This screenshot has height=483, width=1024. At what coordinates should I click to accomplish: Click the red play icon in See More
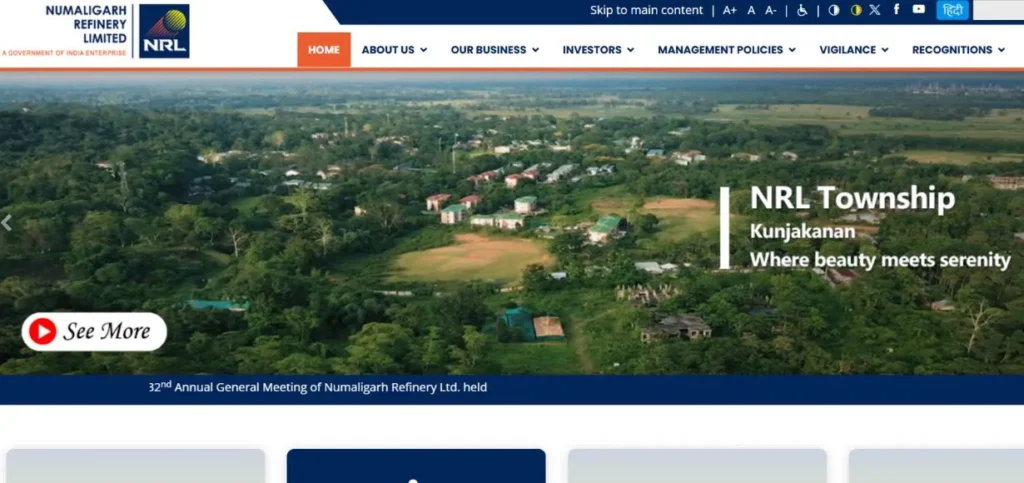[x=42, y=332]
